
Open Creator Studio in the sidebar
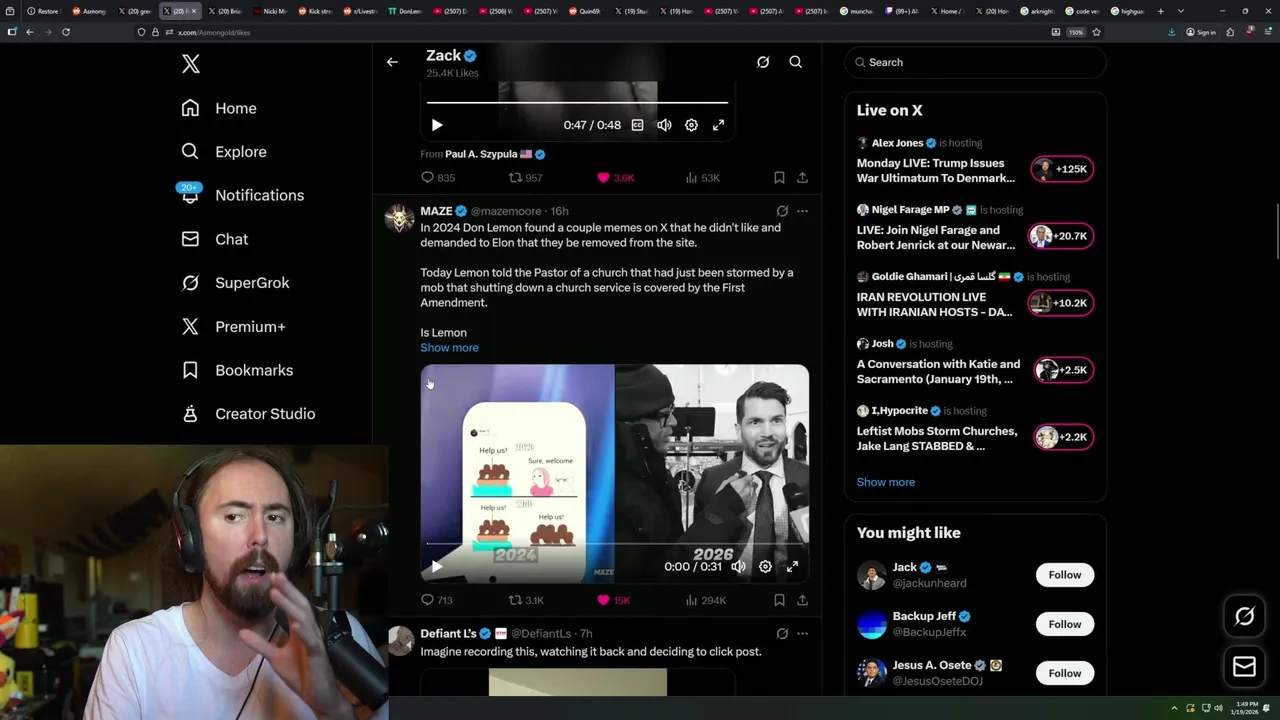tap(248, 414)
